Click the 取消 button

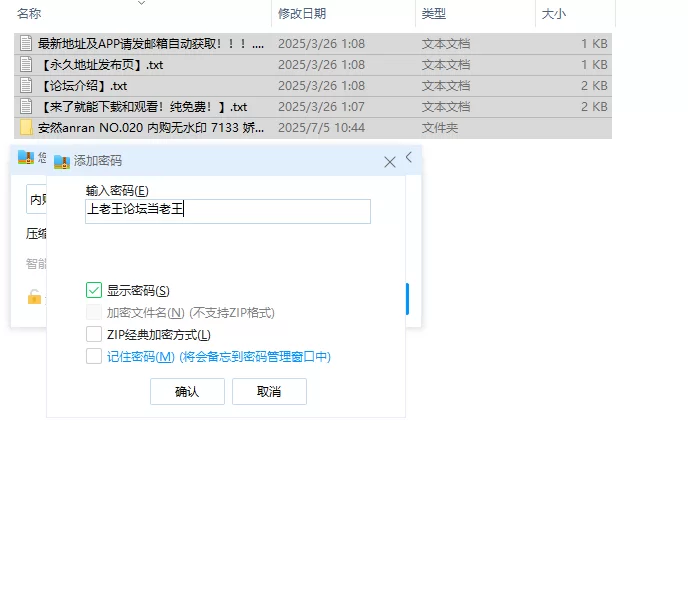pyautogui.click(x=269, y=391)
